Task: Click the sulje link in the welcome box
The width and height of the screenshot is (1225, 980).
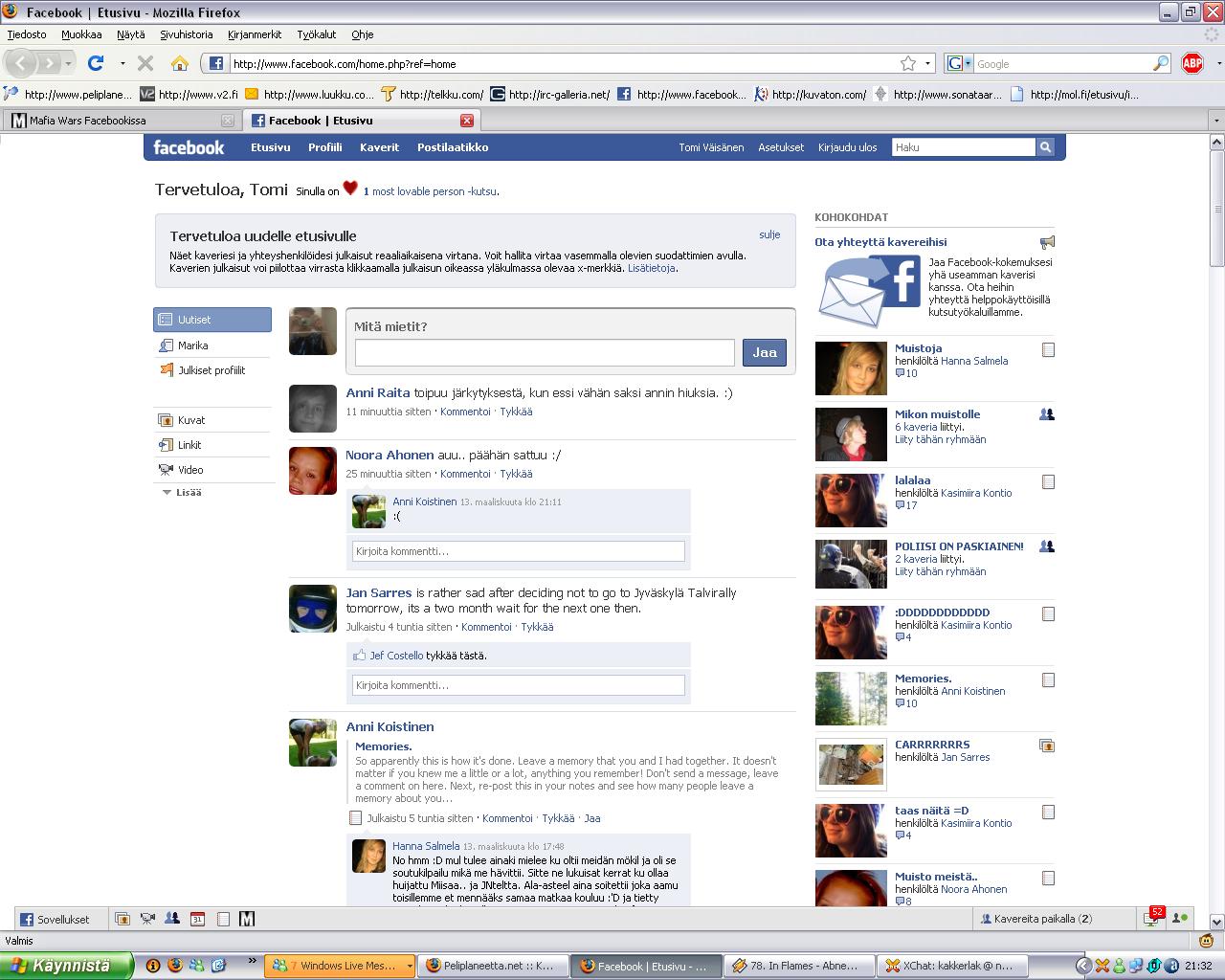Action: [769, 234]
